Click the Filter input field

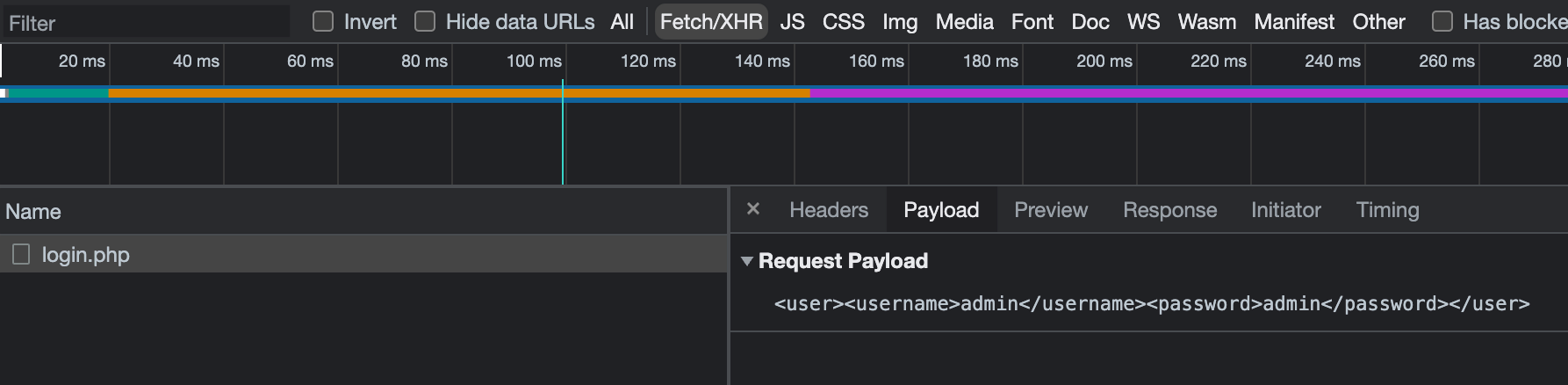[145, 23]
